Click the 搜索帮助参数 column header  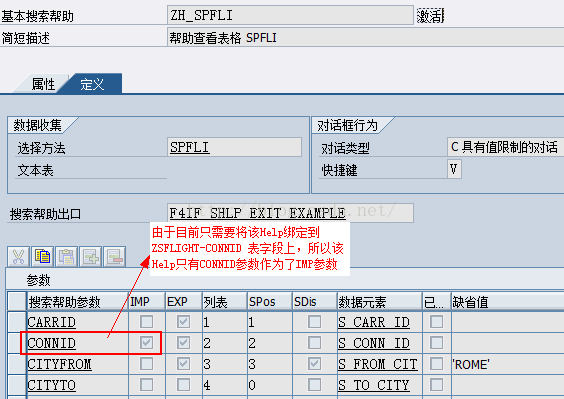coord(77,301)
